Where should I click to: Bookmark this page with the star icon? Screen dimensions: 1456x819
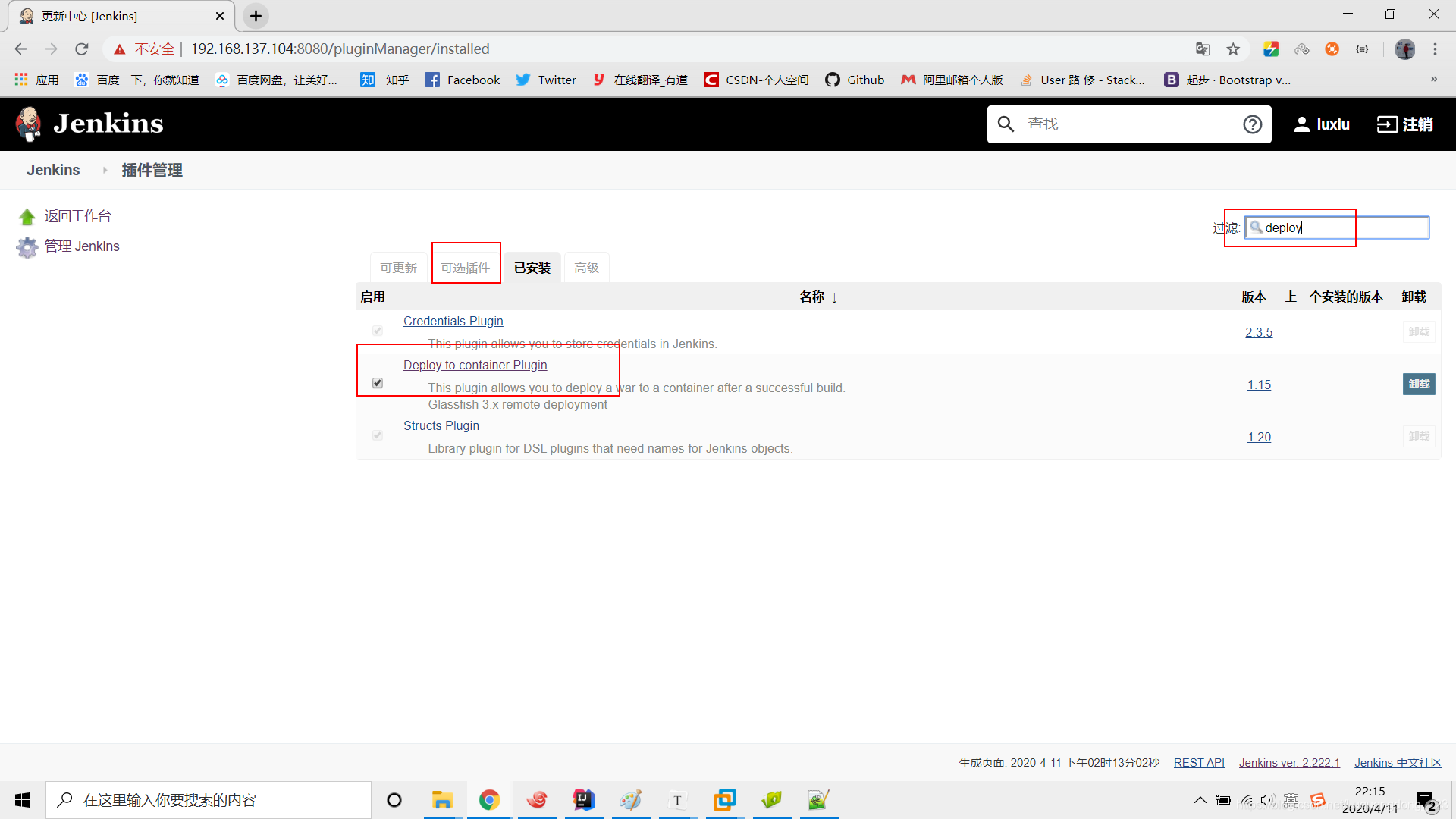click(1234, 49)
